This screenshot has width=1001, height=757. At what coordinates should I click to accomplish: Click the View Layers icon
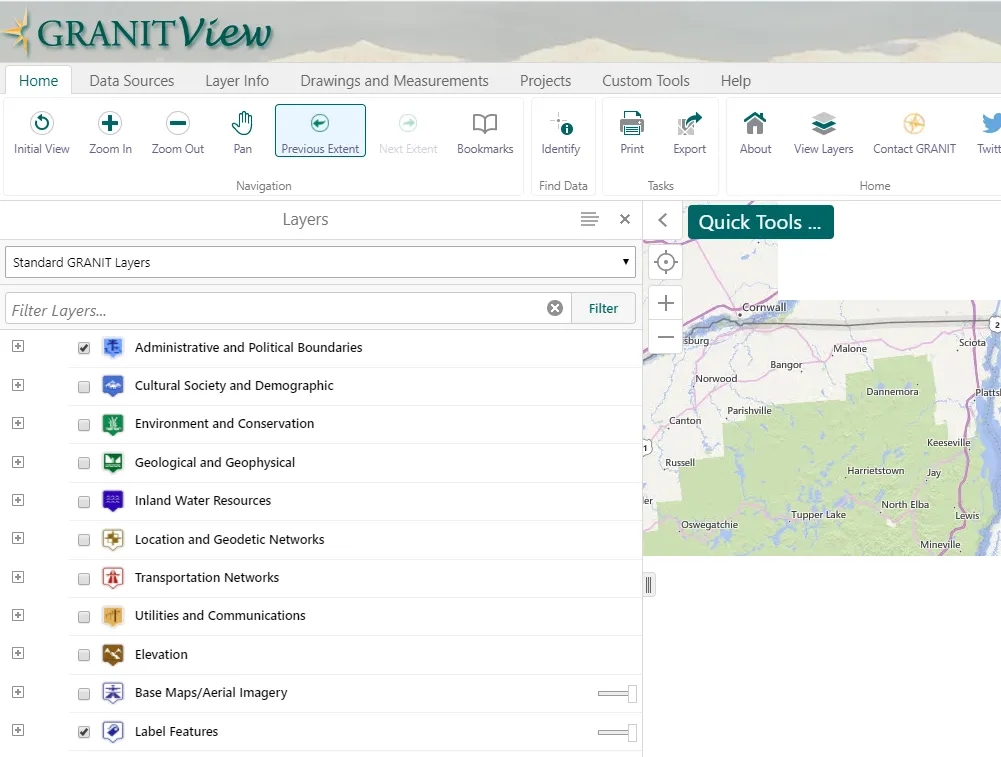[x=823, y=132]
